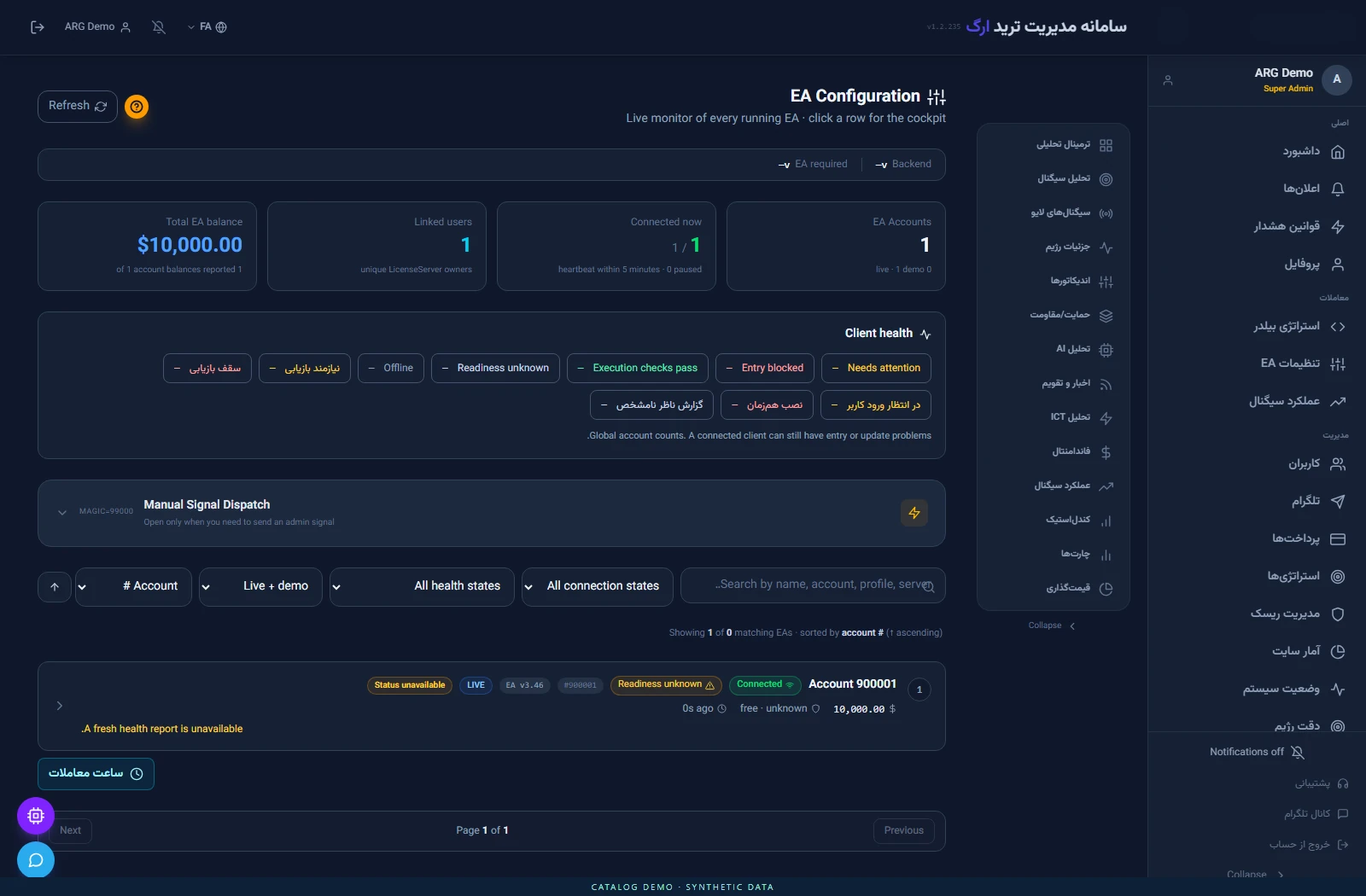Open استراتژی بیلدر menu item
Image resolution: width=1366 pixels, height=896 pixels.
pyautogui.click(x=1299, y=326)
